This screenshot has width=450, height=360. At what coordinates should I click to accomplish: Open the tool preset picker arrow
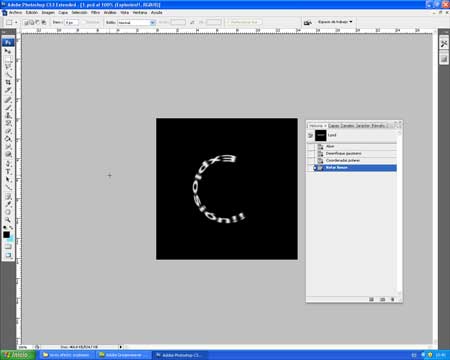16,22
